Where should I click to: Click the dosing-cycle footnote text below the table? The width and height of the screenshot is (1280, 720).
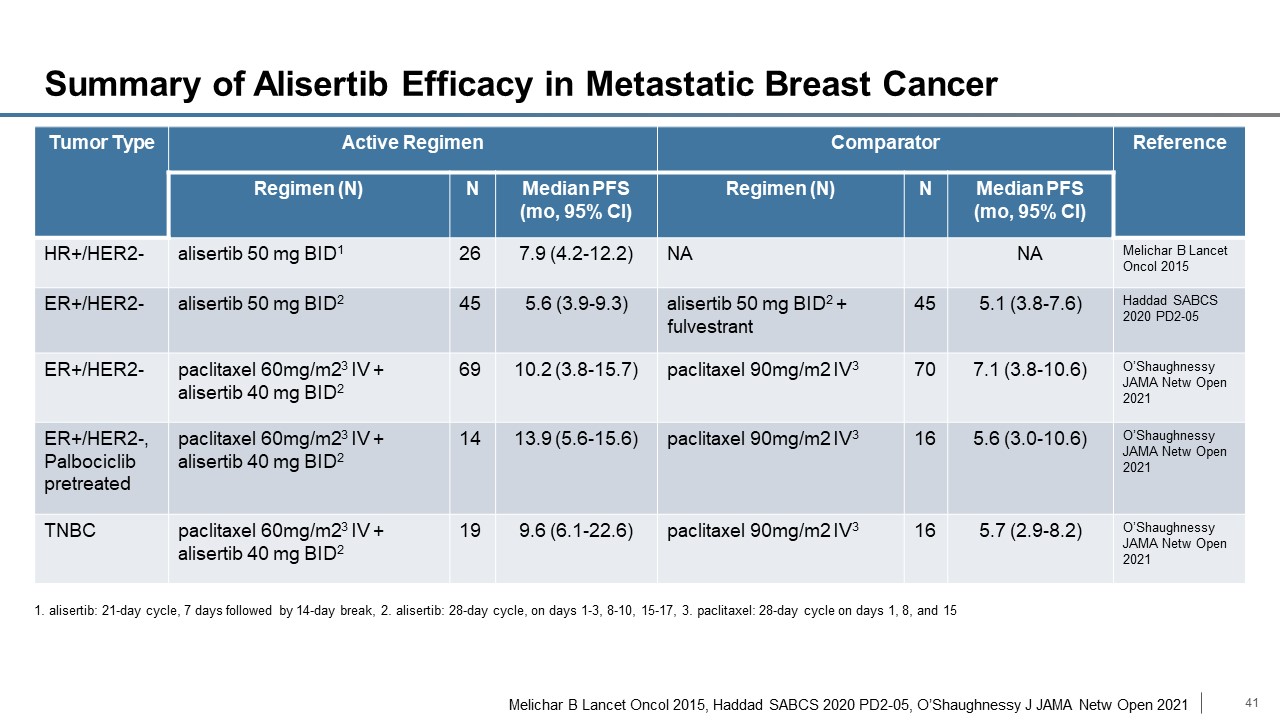tap(495, 610)
